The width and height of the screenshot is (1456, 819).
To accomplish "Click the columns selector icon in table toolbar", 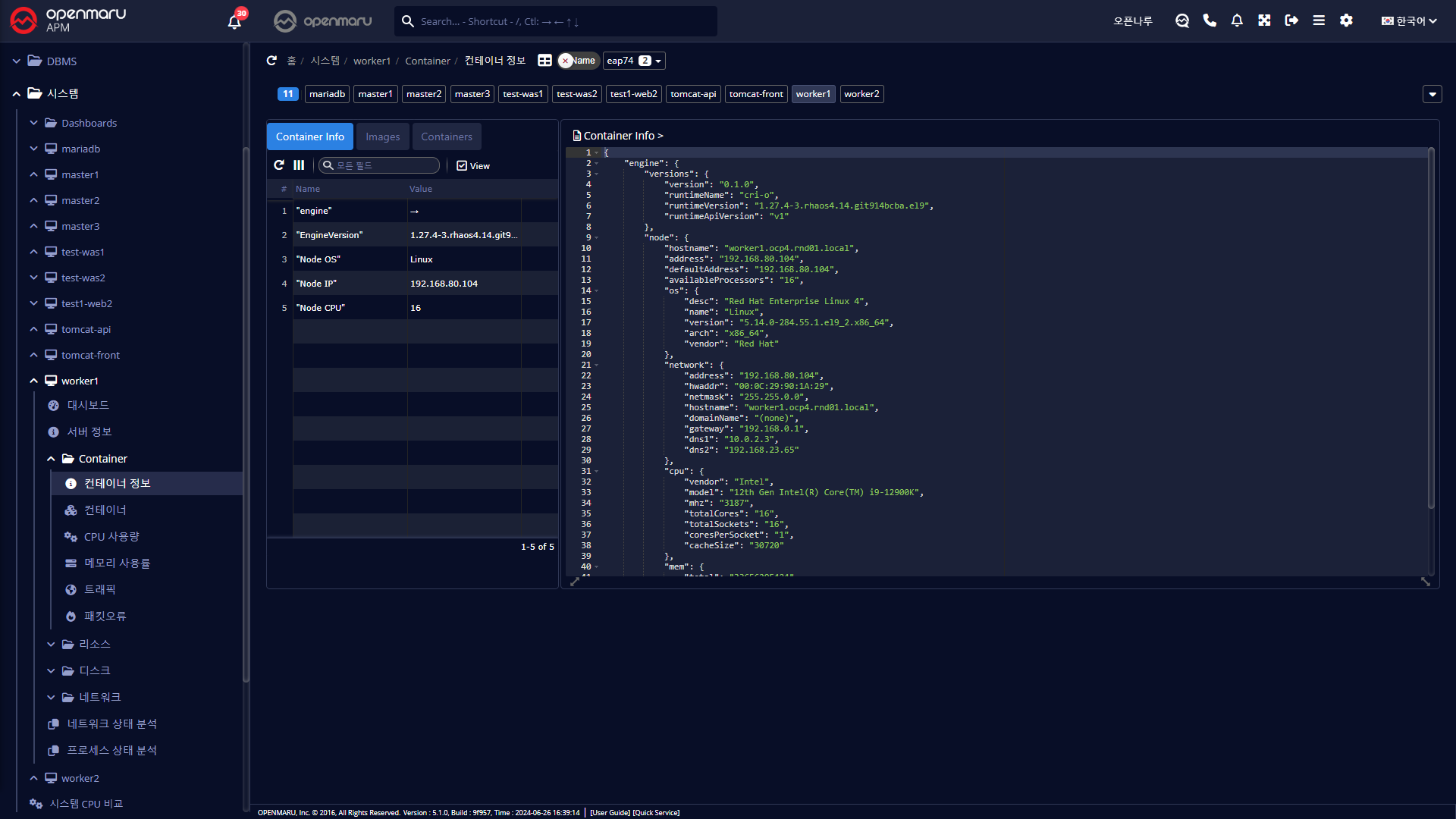I will [x=299, y=165].
